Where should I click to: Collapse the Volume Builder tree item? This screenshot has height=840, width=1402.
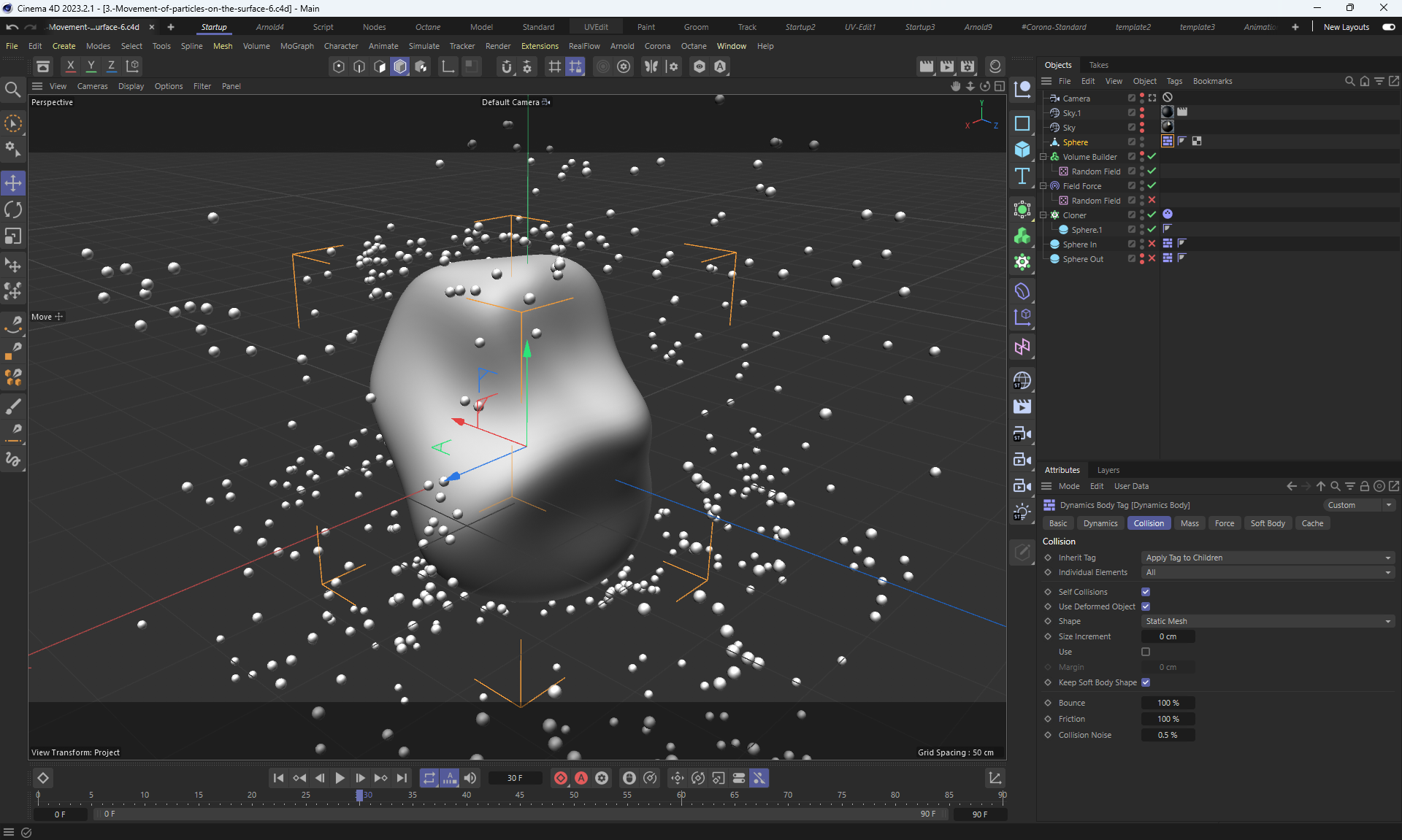click(1043, 157)
